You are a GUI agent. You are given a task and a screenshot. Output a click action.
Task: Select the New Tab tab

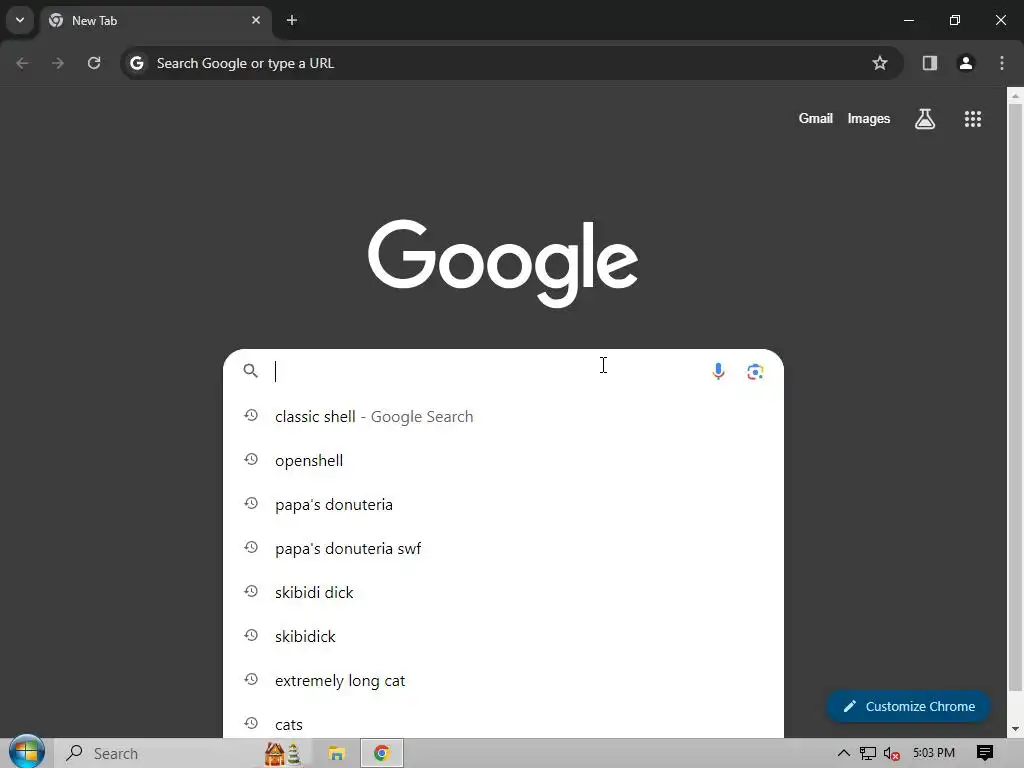[157, 20]
